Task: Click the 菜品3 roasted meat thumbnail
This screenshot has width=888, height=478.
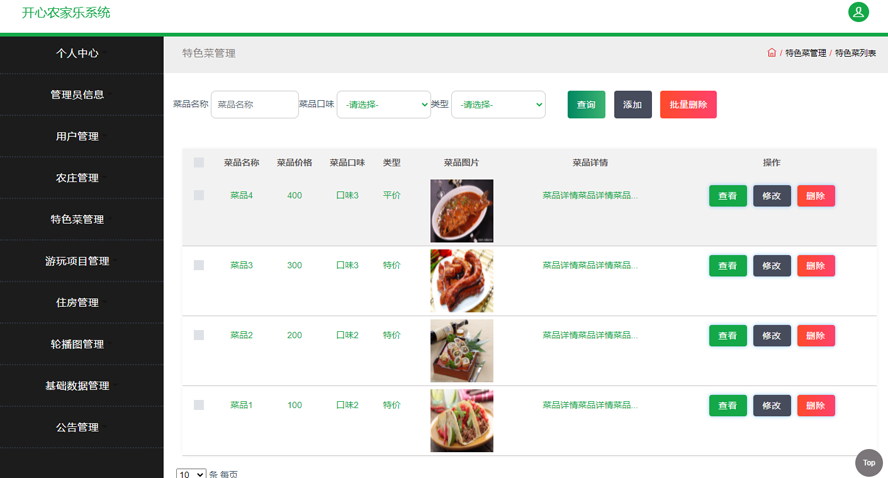Action: click(462, 281)
